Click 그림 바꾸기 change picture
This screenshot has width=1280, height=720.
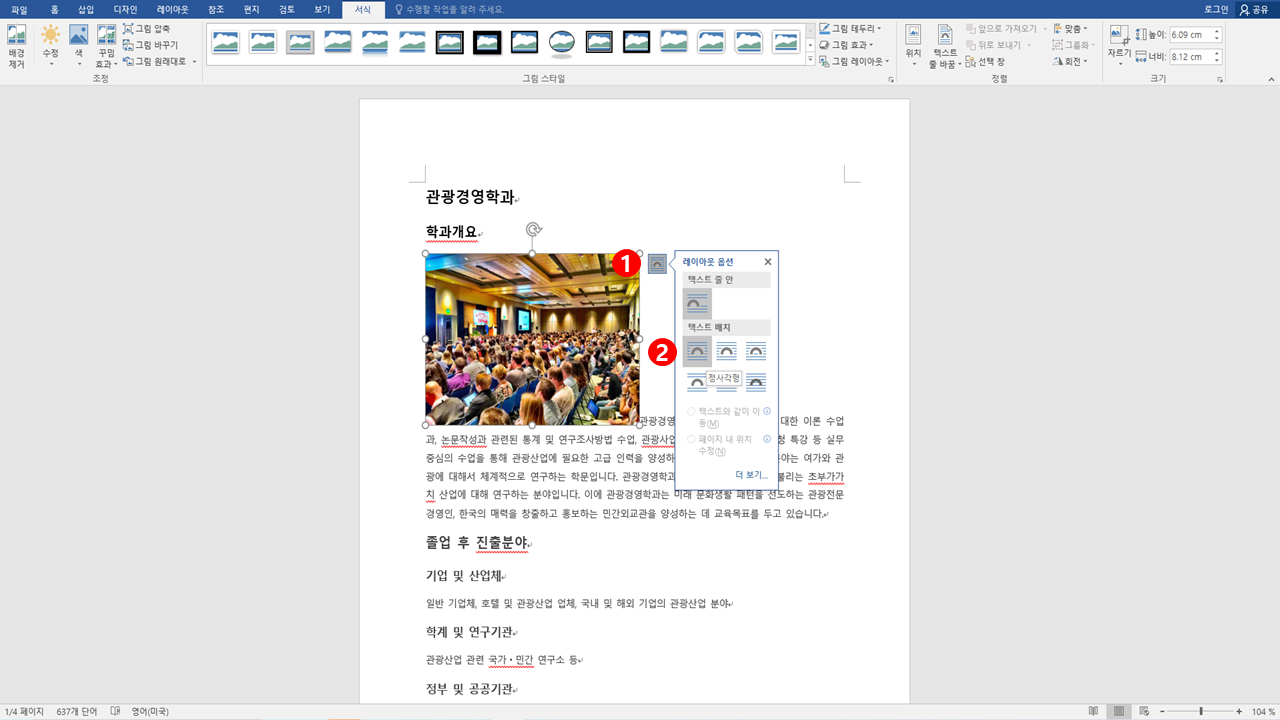[151, 45]
